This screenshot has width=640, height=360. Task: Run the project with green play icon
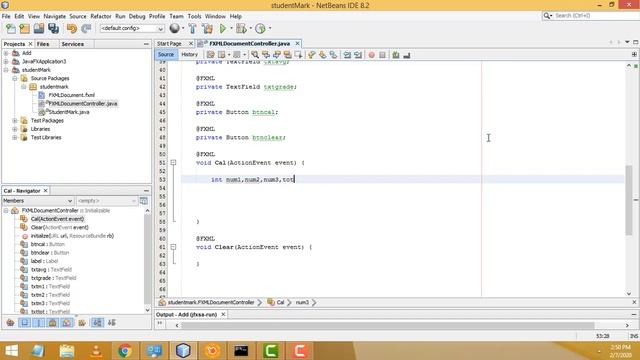point(223,28)
